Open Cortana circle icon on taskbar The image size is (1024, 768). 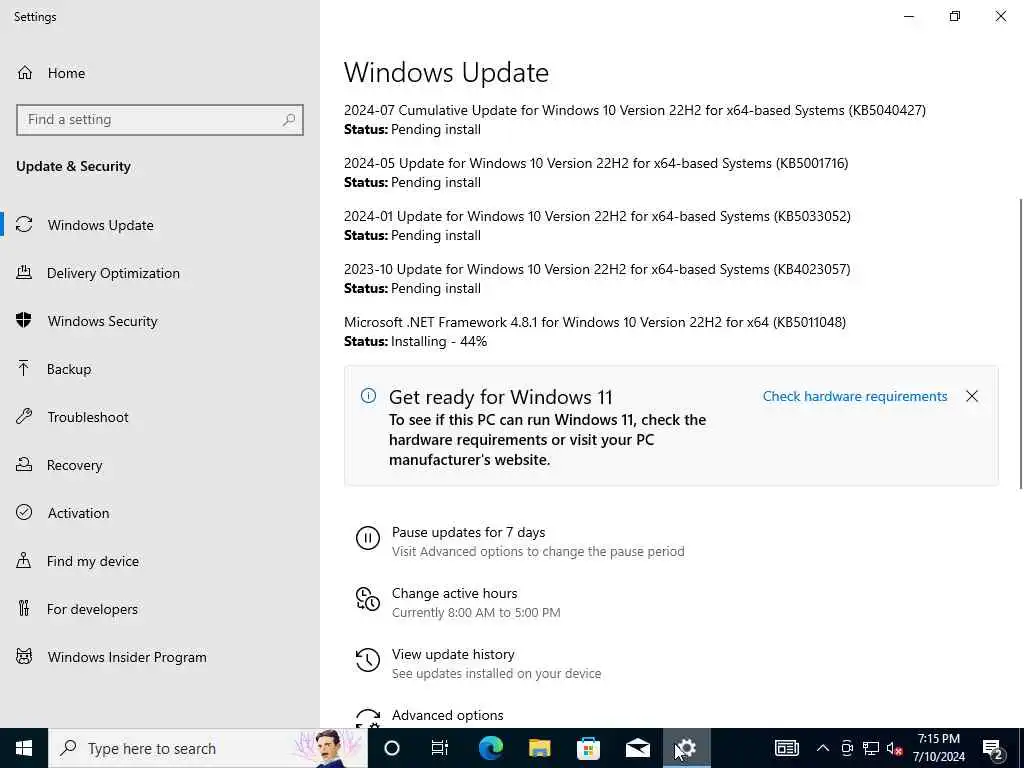tap(392, 748)
